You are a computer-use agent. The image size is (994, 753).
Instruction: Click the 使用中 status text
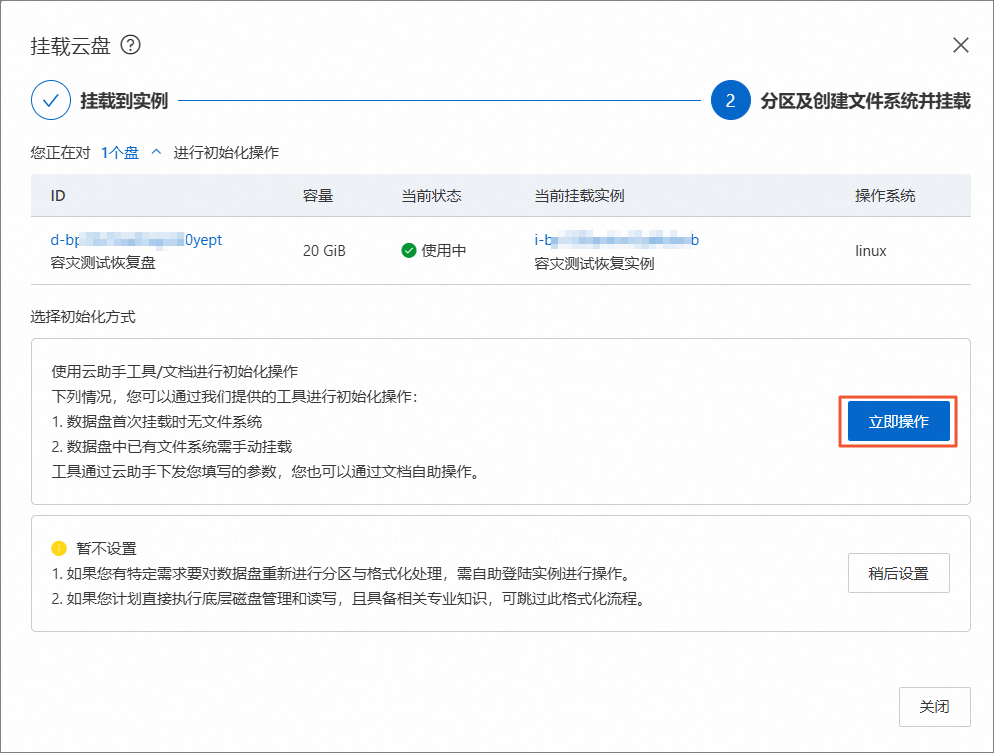pos(444,250)
